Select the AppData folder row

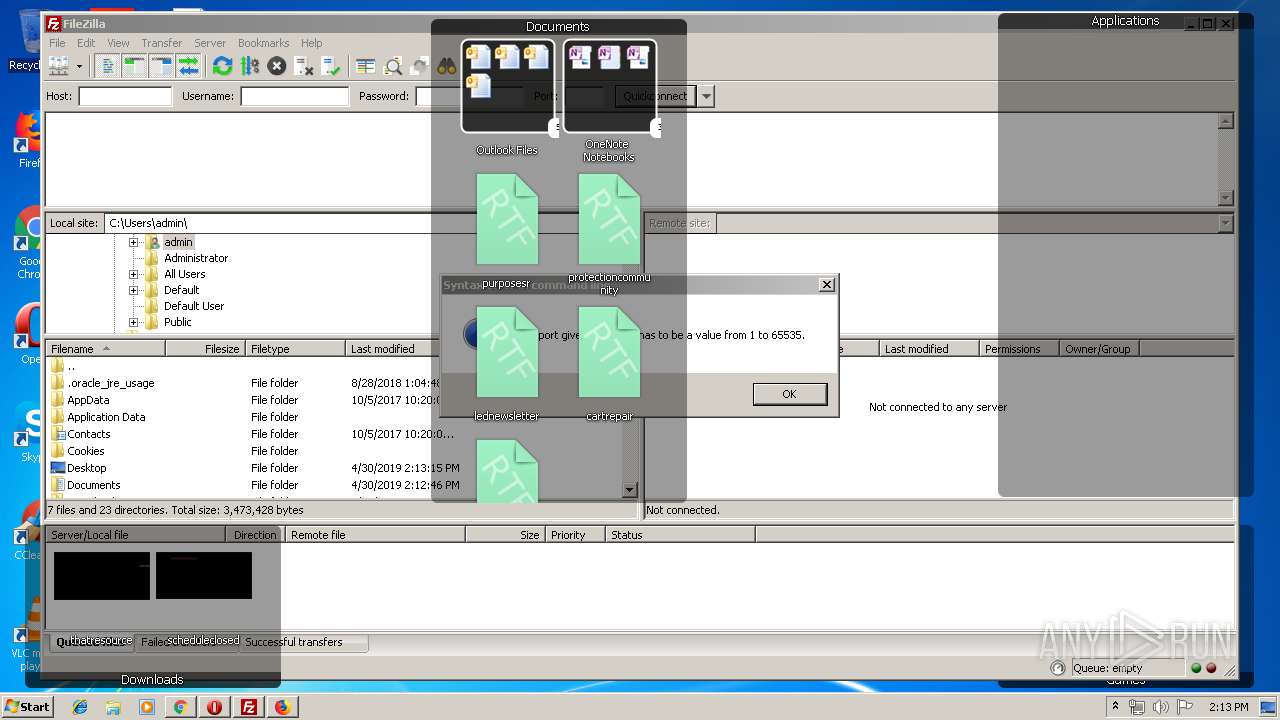click(88, 400)
